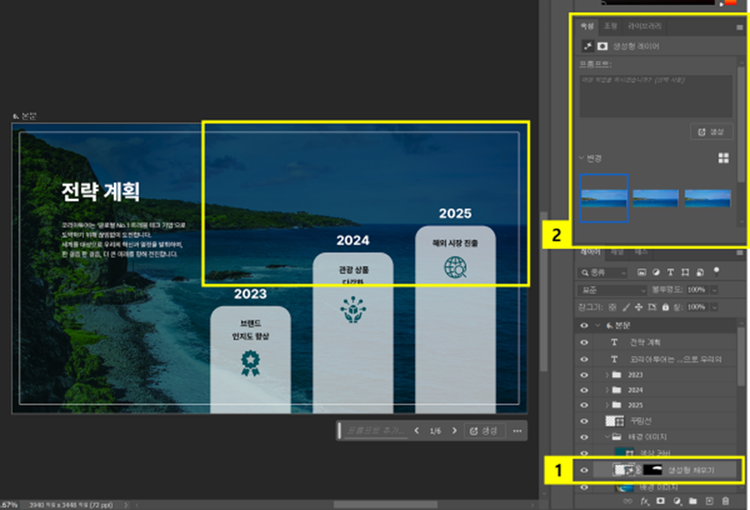Image resolution: width=750 pixels, height=510 pixels.
Task: Click prompt field on contextual task bar
Action: [x=375, y=431]
